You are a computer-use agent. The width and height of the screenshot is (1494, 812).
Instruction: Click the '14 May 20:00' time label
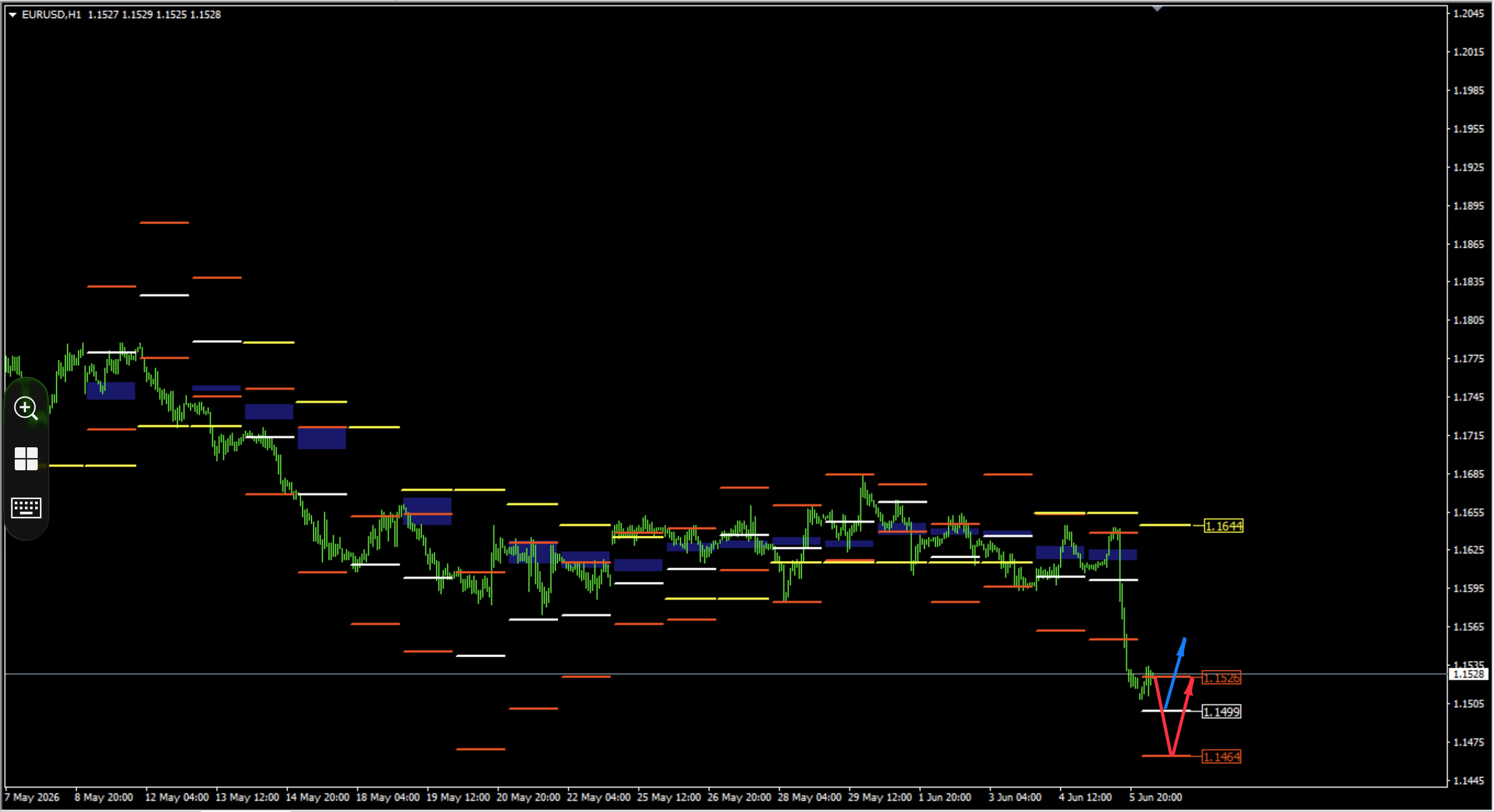(317, 797)
